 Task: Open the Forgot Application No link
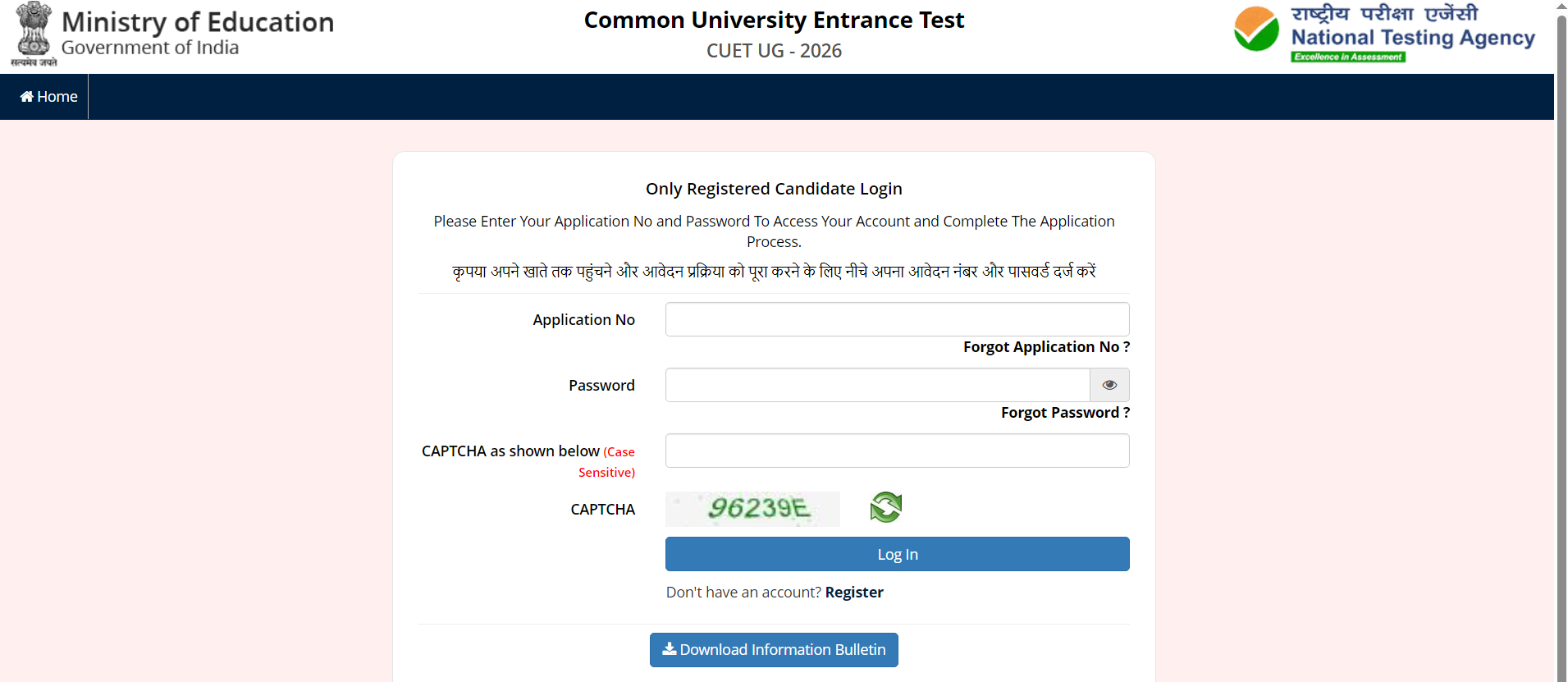click(x=1046, y=347)
